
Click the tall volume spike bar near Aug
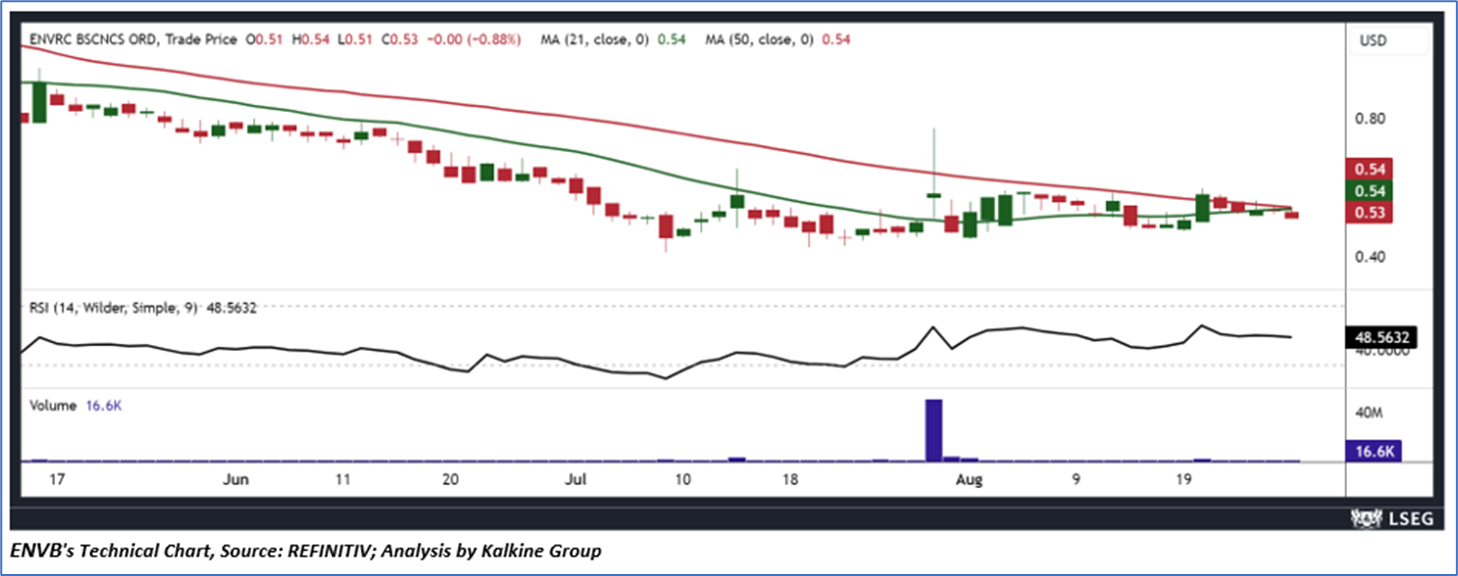[934, 430]
